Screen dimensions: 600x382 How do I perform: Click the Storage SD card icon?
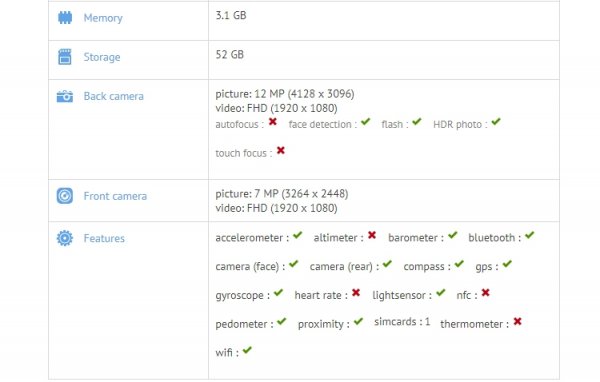pos(65,57)
